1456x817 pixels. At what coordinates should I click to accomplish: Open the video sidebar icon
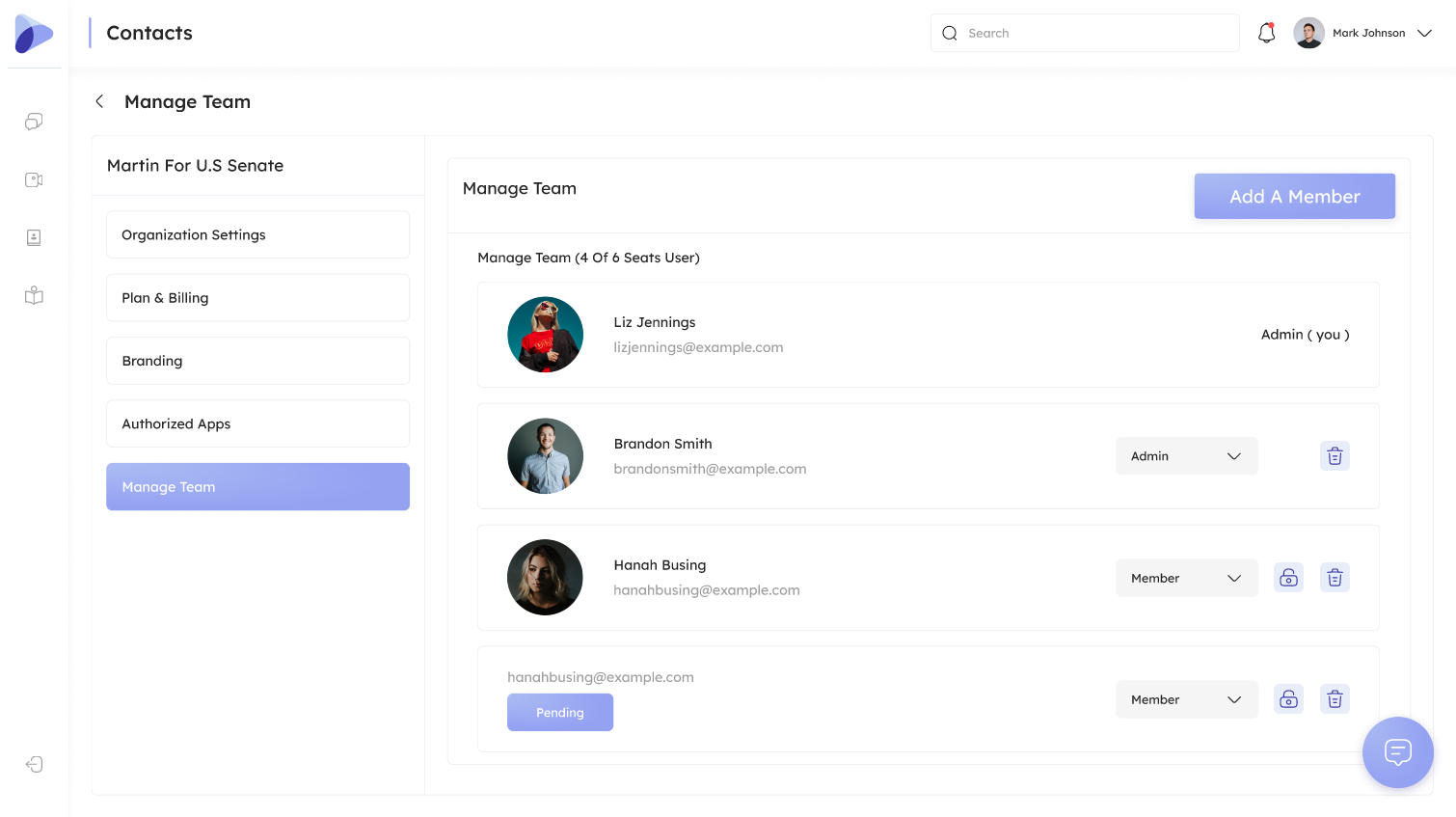34,179
